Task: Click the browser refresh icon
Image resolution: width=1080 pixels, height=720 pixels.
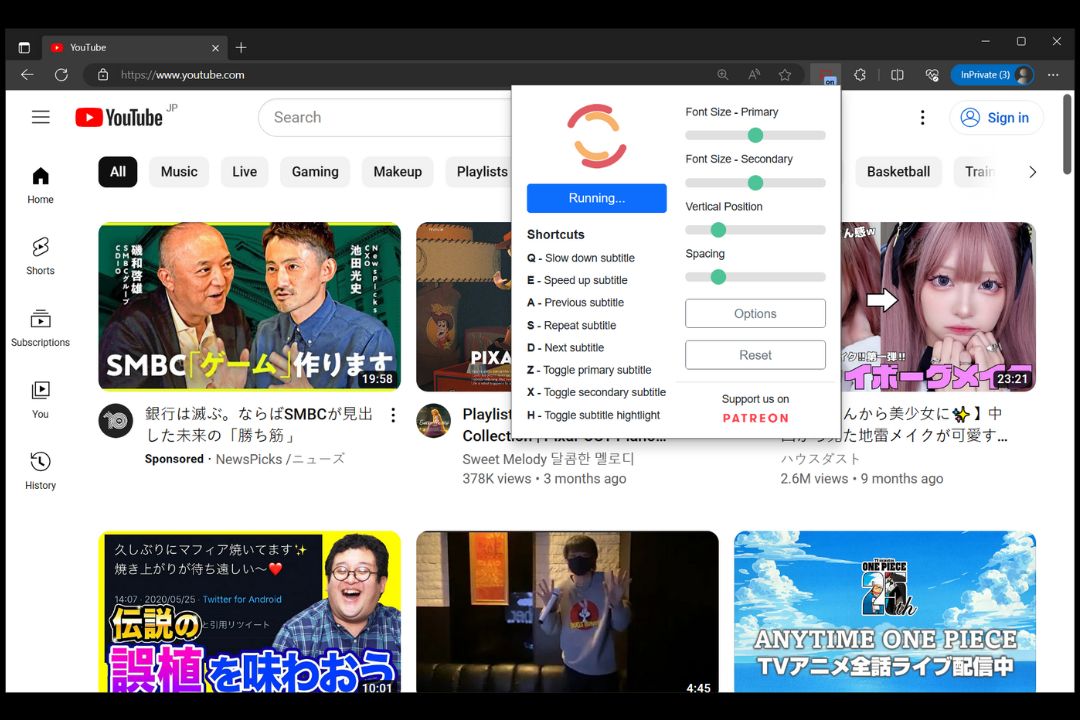Action: coord(61,74)
